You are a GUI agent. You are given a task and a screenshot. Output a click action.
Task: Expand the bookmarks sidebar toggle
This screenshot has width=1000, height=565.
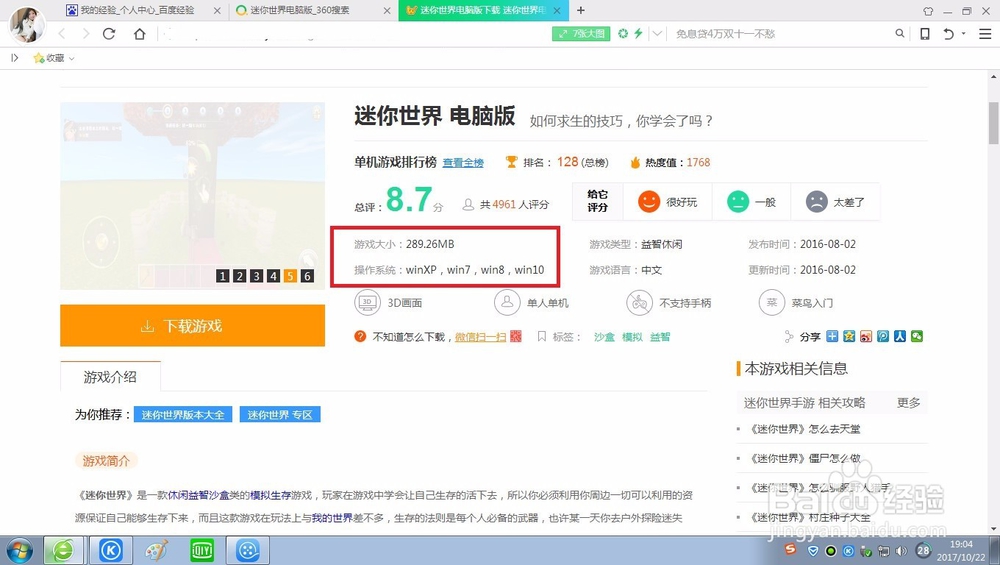point(15,58)
